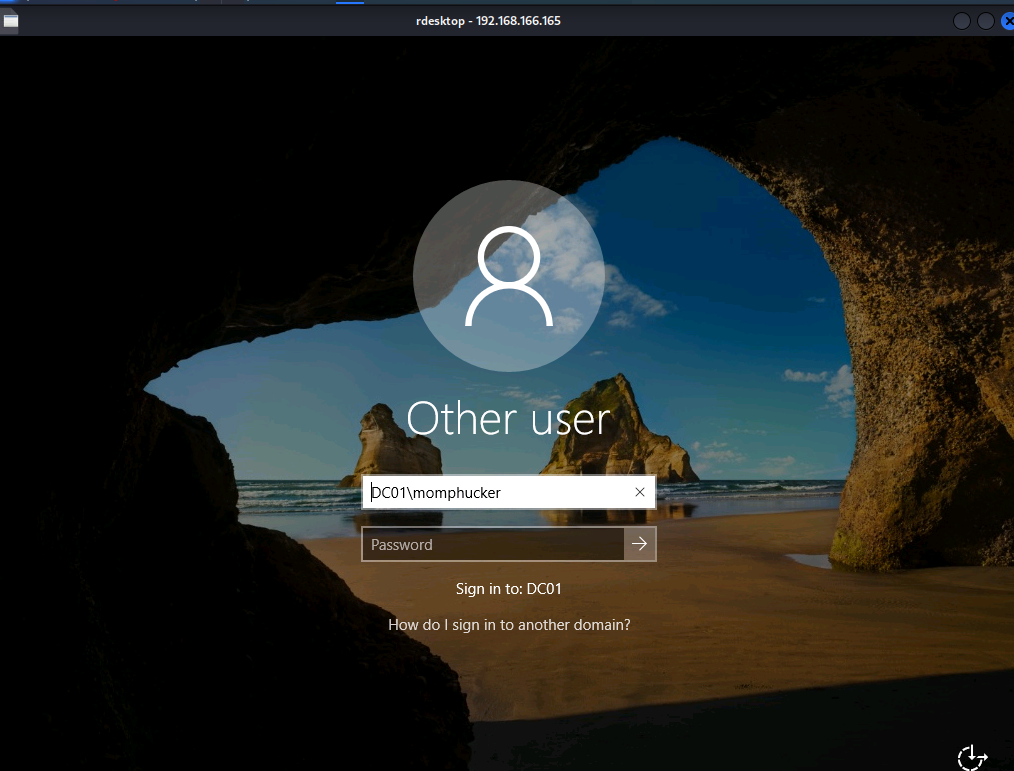Maximize the rdesktop window
The image size is (1014, 771).
click(986, 21)
